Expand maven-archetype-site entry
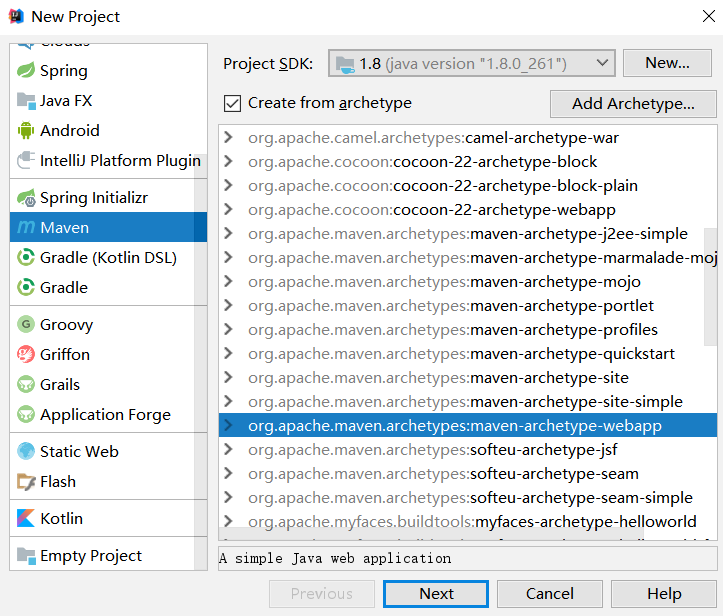The width and height of the screenshot is (723, 616). pyautogui.click(x=228, y=377)
